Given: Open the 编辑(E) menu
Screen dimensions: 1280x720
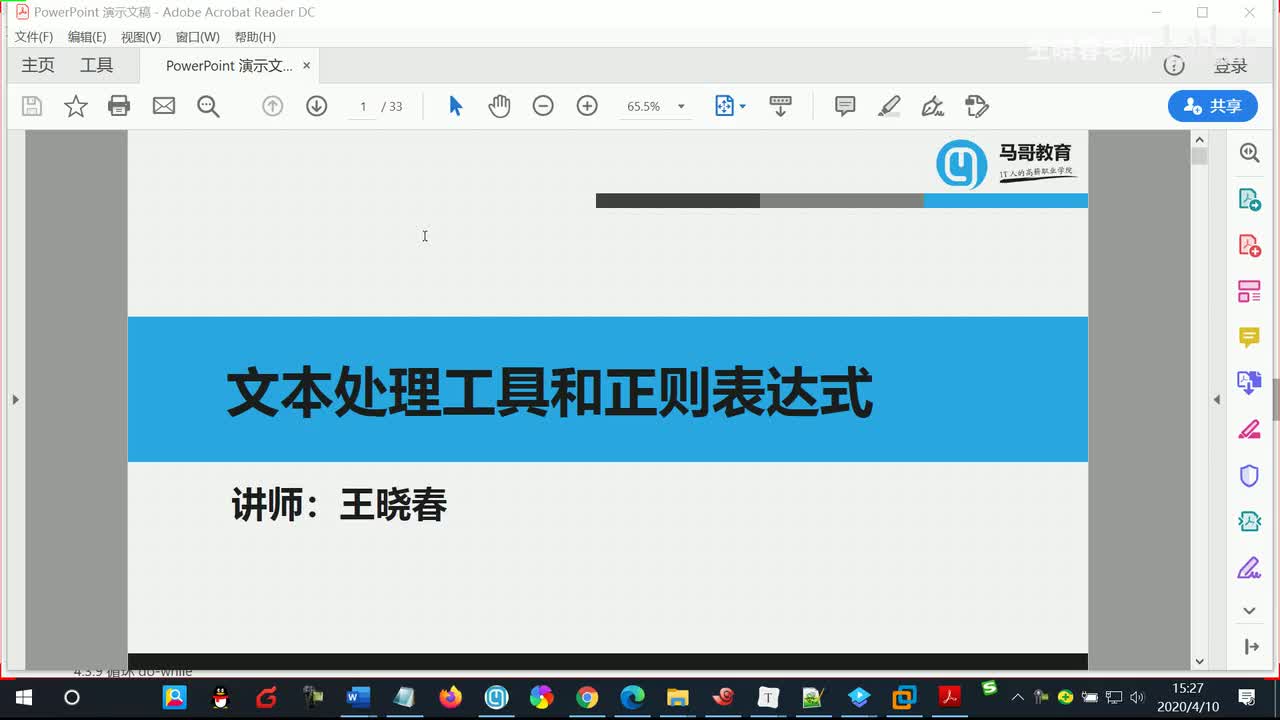Looking at the screenshot, I should [87, 37].
